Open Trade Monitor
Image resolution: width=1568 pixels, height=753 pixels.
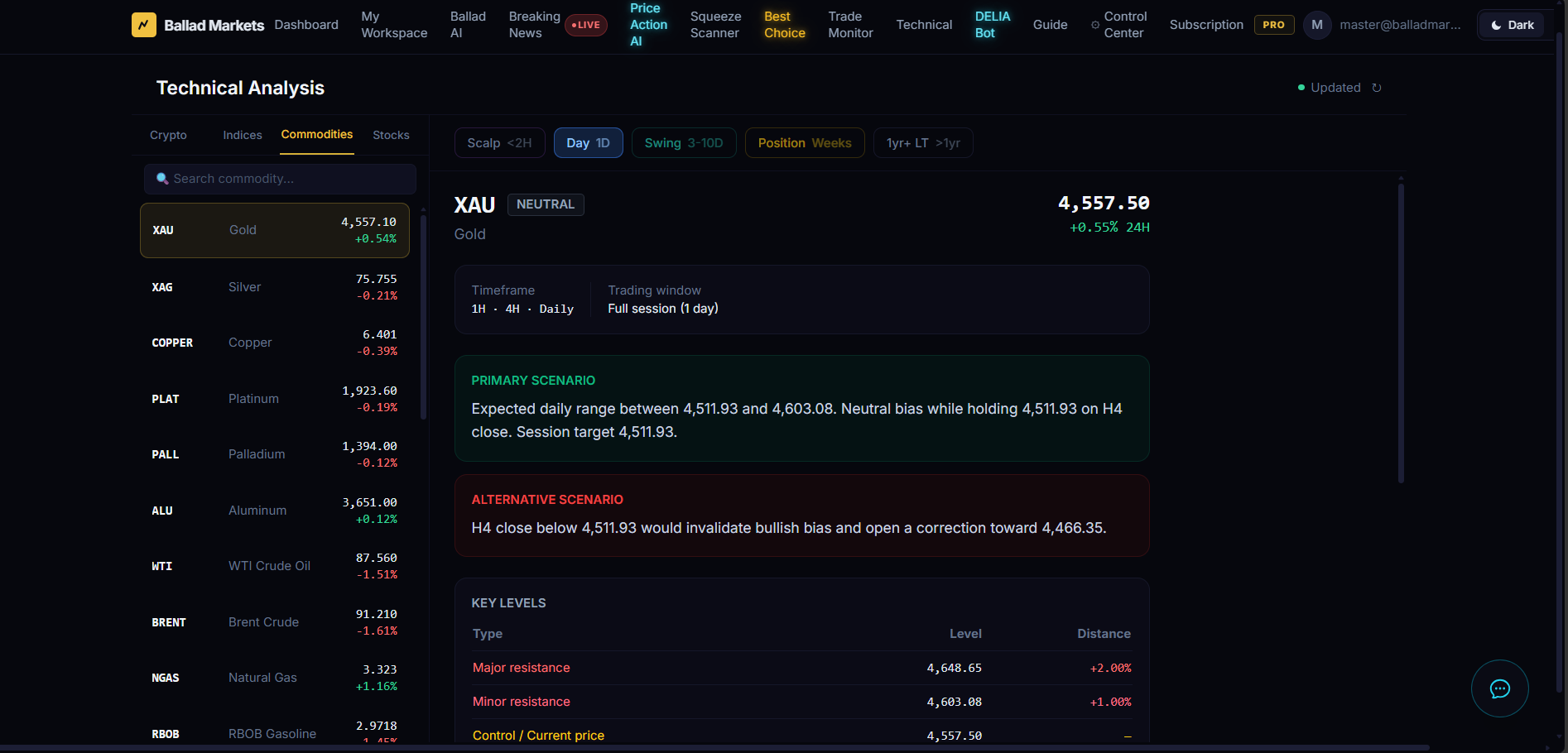[x=850, y=25]
